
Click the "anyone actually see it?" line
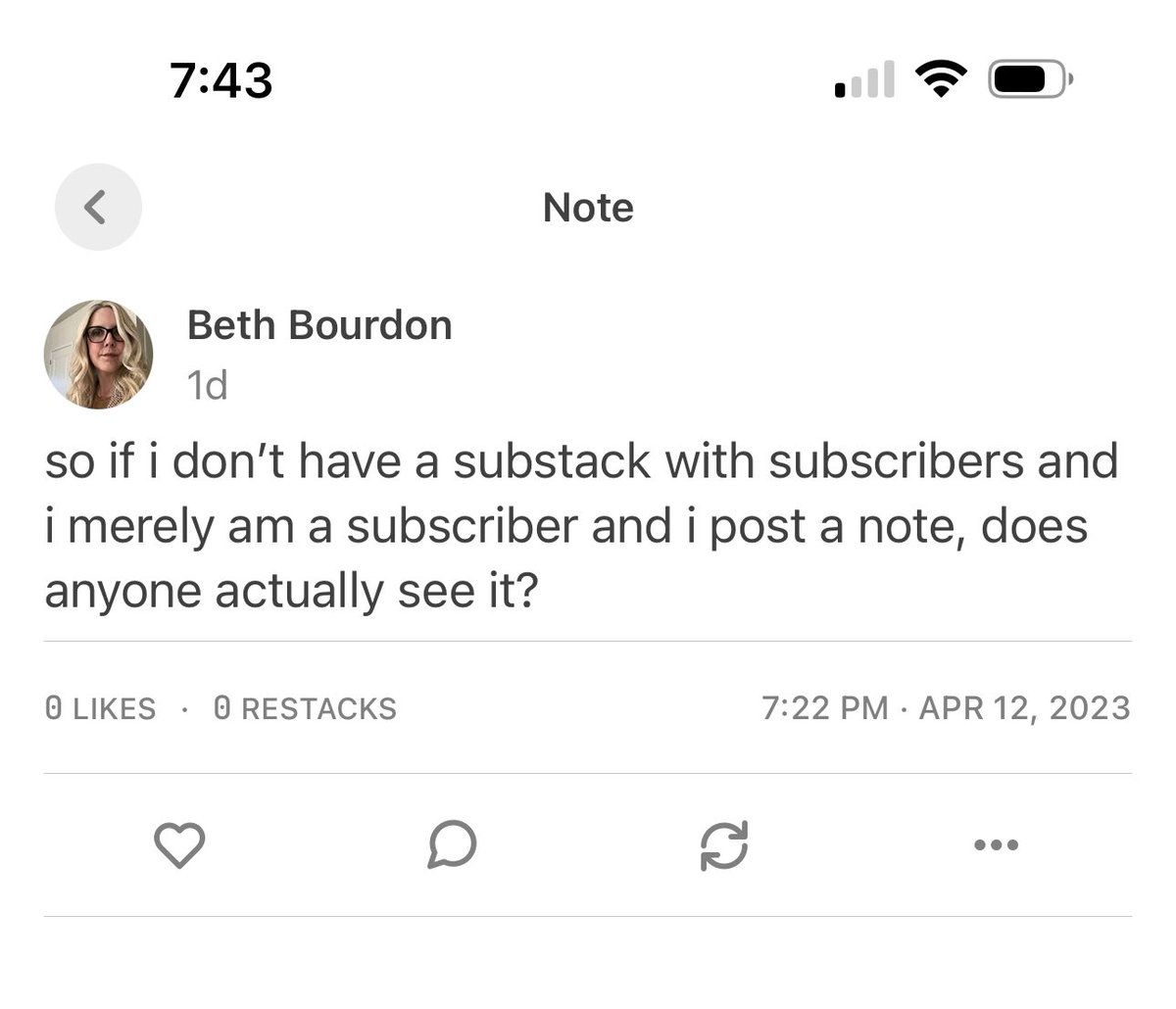(291, 592)
